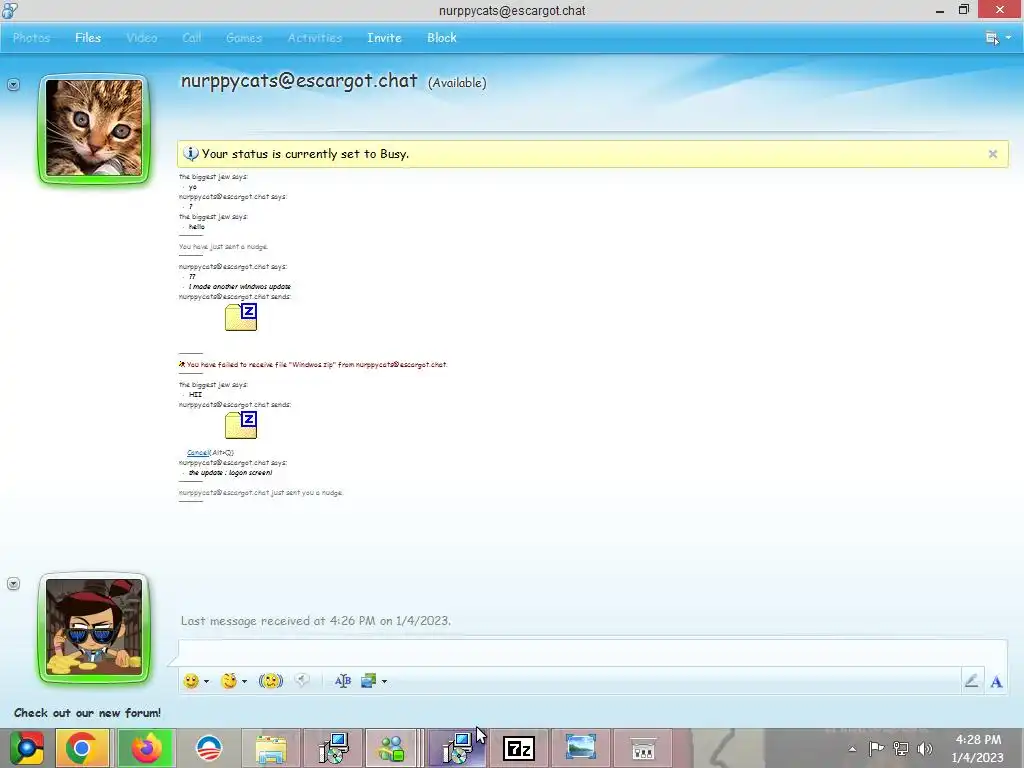Switch to handwriting pen mode

(971, 681)
